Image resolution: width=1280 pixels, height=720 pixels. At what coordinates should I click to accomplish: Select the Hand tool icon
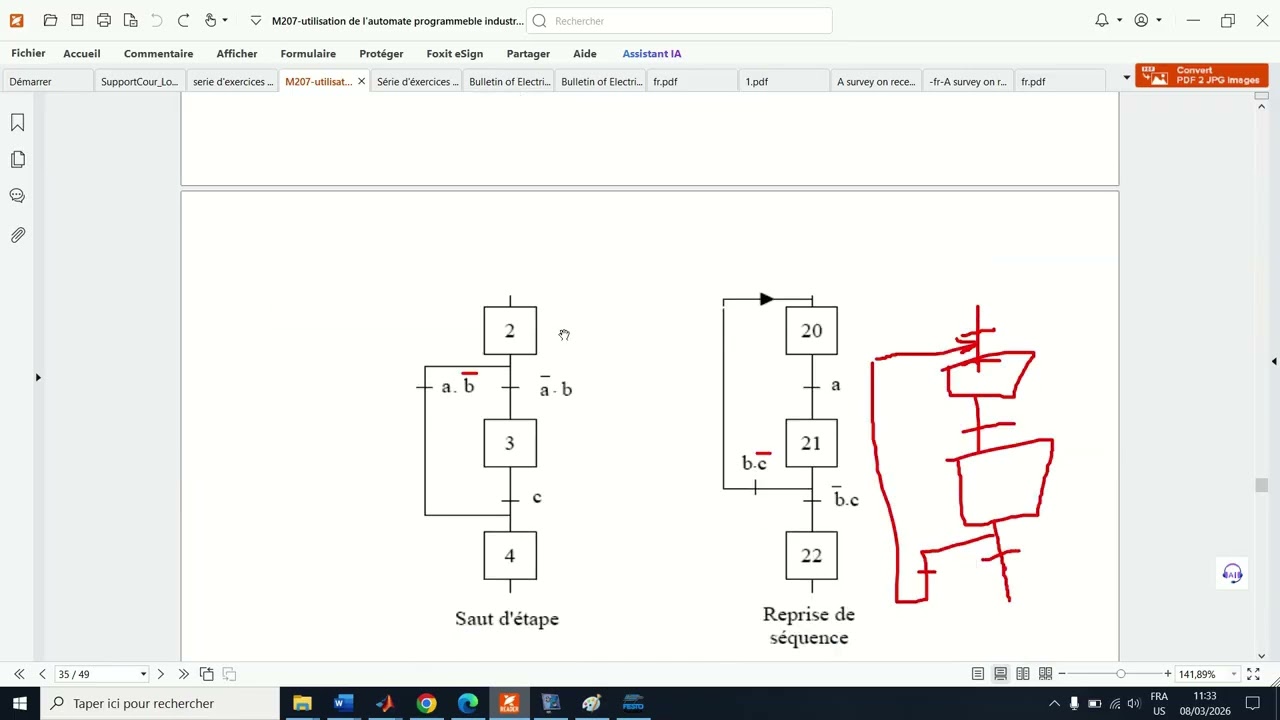[210, 20]
